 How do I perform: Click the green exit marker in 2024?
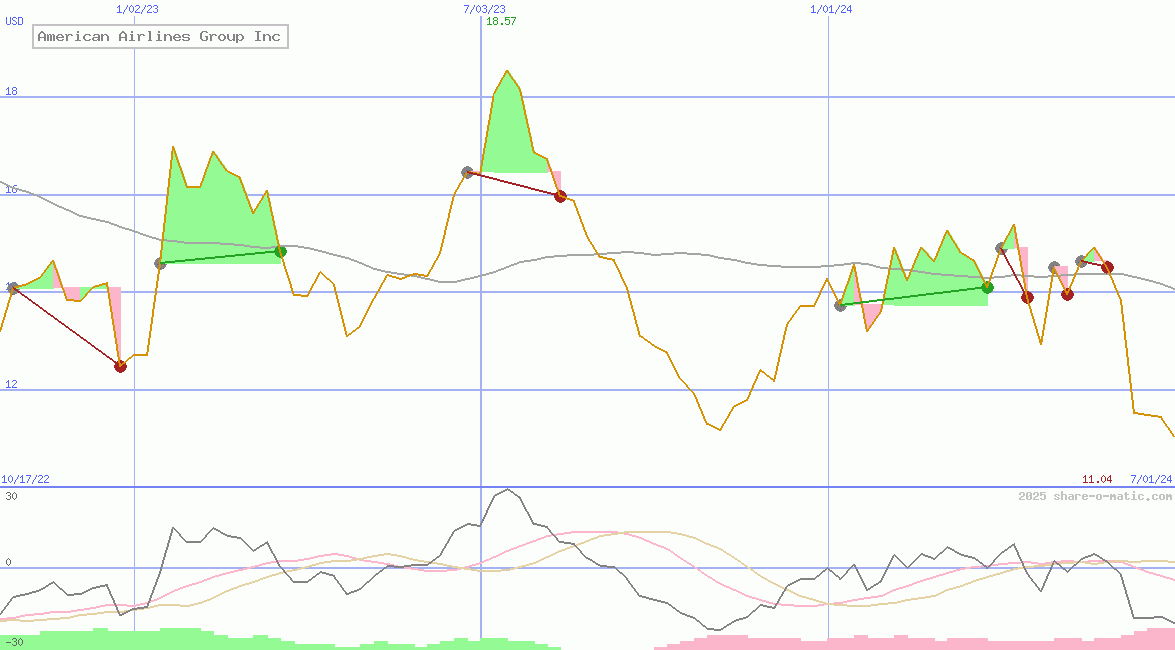pos(987,287)
